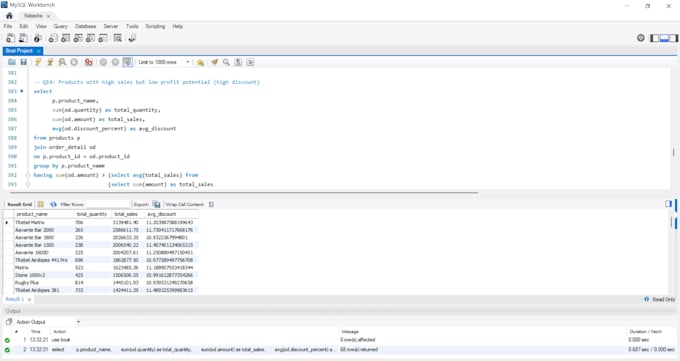This screenshot has height=361, width=680.
Task: Toggle the auto-commit mode button
Action: 127,62
